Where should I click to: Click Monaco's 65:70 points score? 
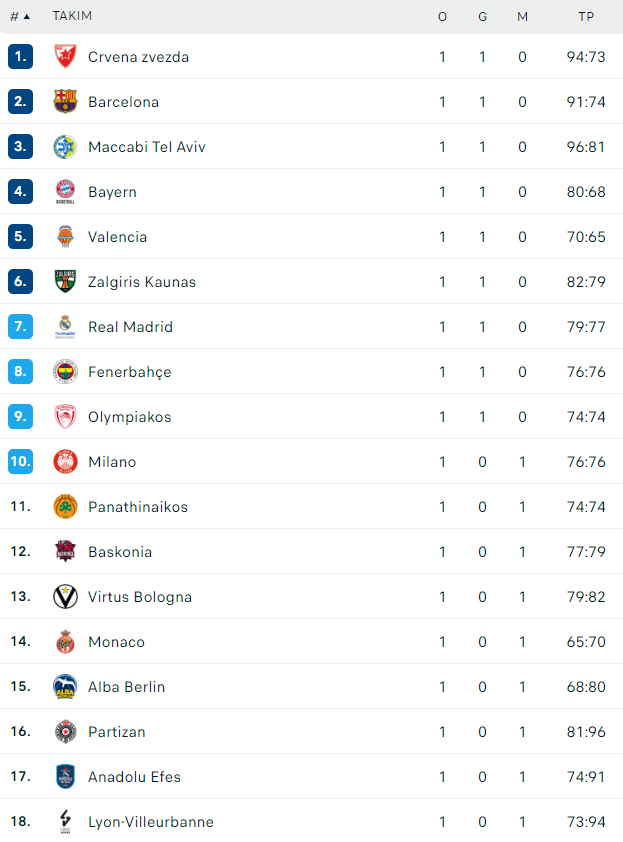pyautogui.click(x=586, y=642)
